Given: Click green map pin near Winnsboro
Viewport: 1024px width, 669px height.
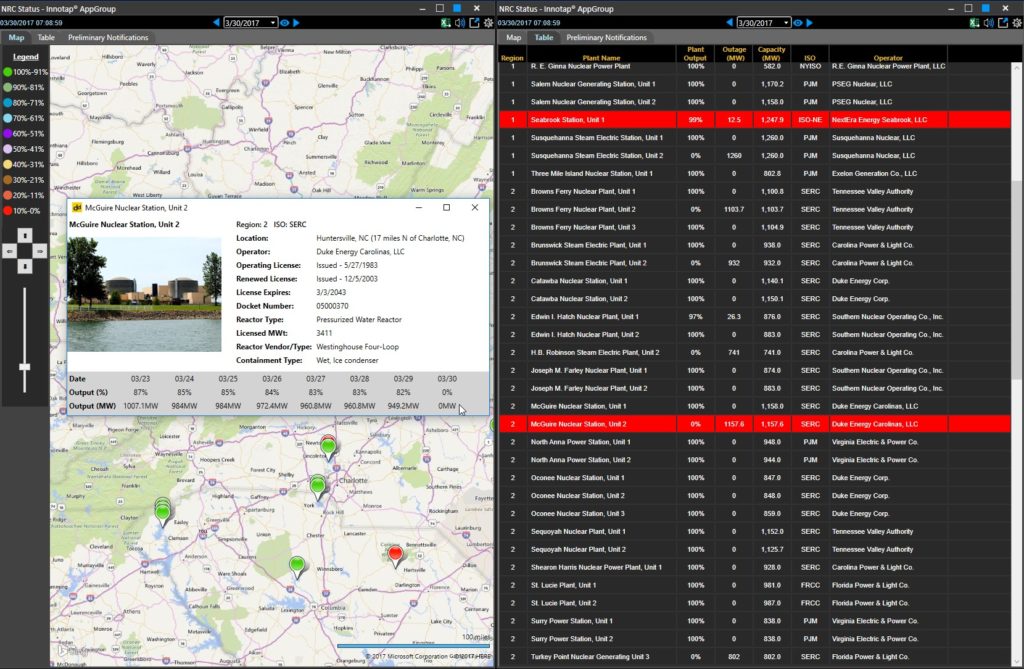Looking at the screenshot, I should click(x=297, y=566).
